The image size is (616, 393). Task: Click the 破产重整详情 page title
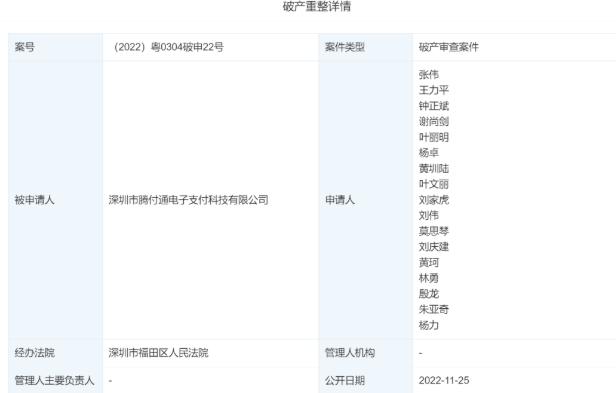coord(317,6)
